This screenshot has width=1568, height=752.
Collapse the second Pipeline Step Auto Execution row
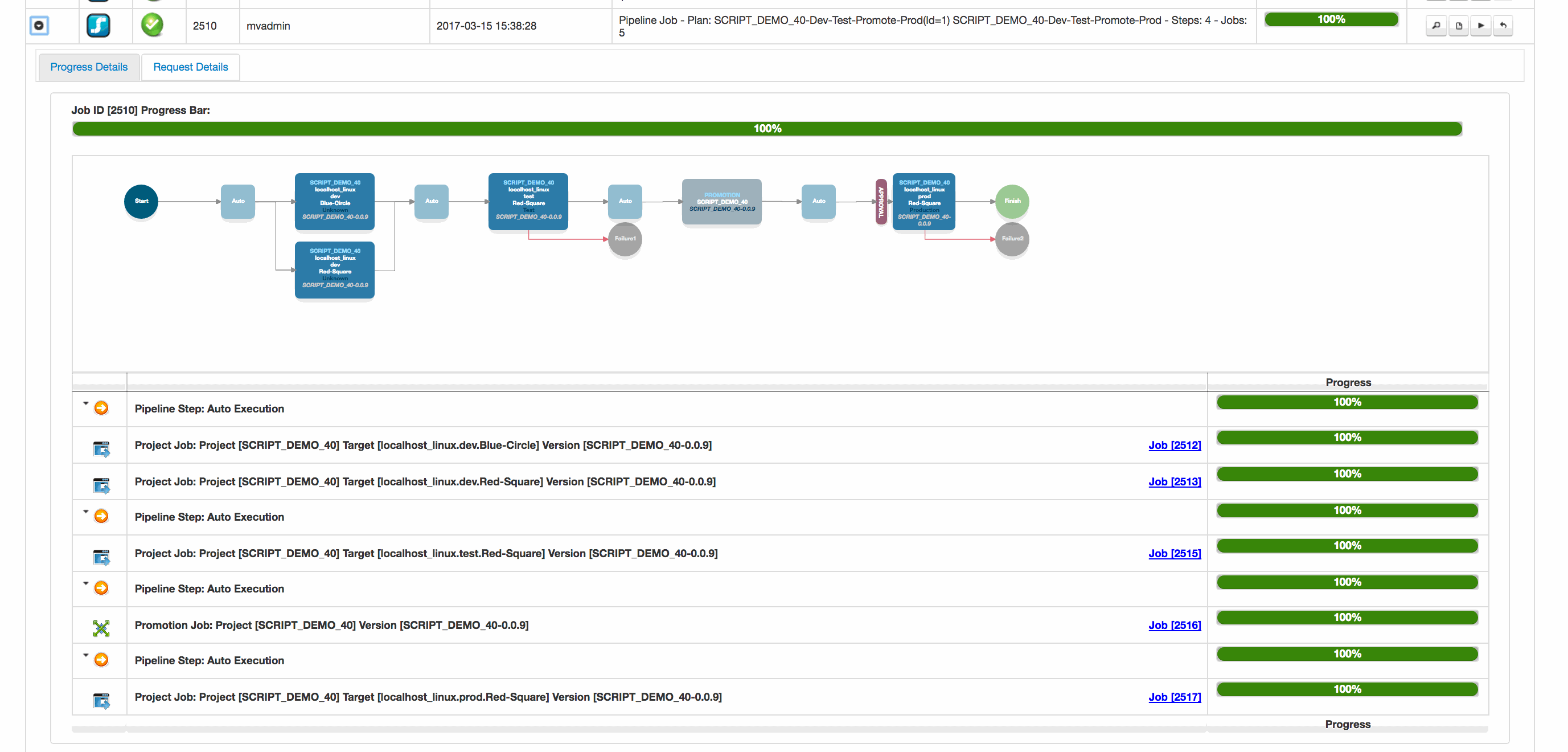[x=86, y=512]
